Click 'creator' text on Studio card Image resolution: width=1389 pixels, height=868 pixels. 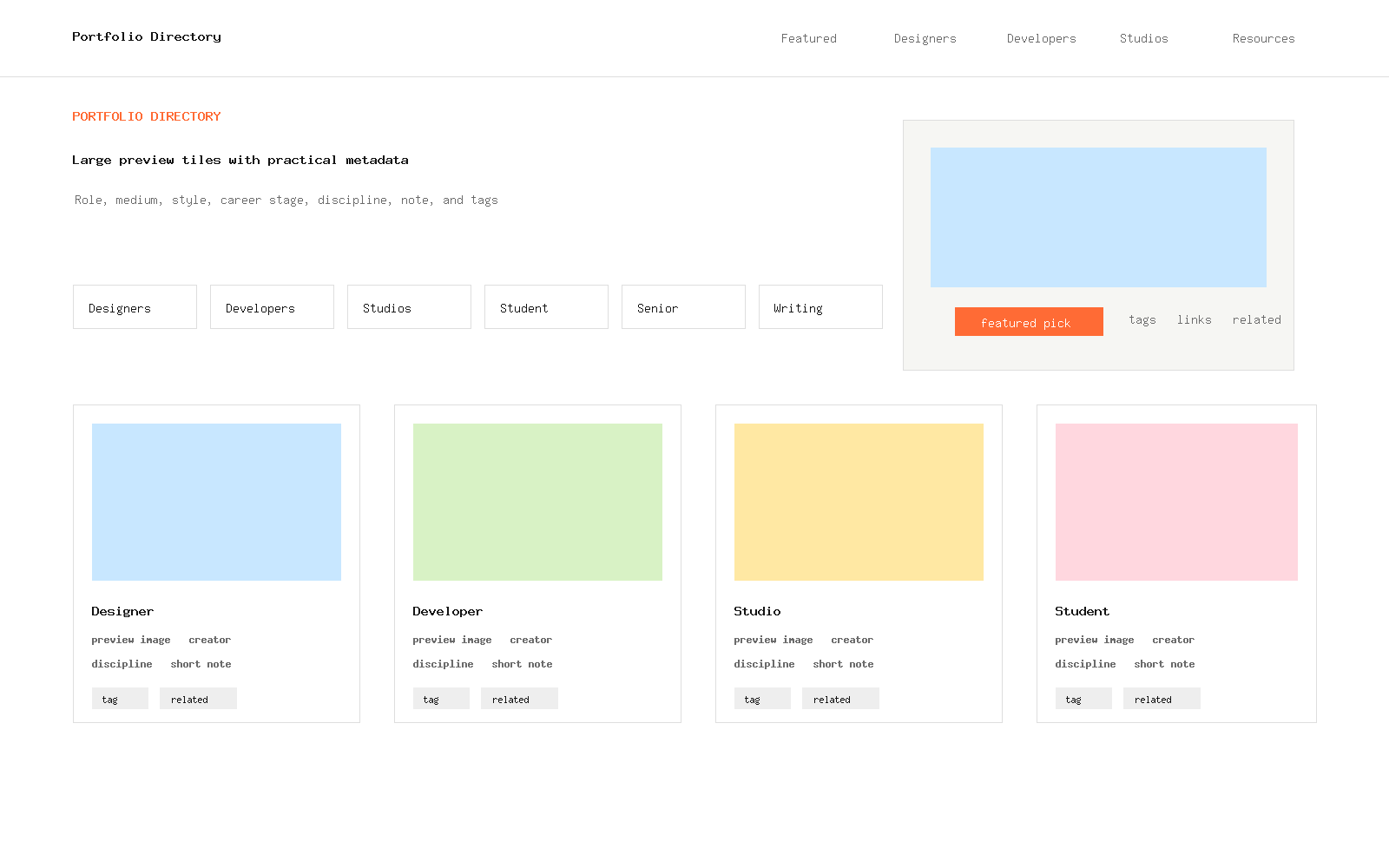point(852,640)
